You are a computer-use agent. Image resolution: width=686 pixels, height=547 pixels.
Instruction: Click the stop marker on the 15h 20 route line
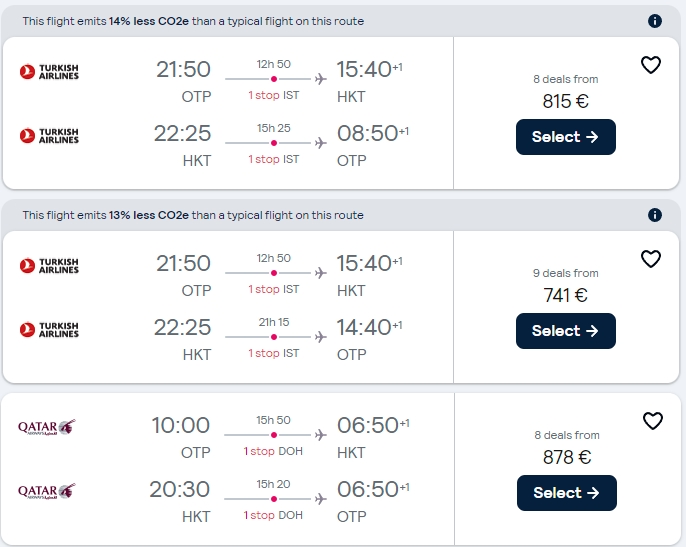[x=274, y=499]
